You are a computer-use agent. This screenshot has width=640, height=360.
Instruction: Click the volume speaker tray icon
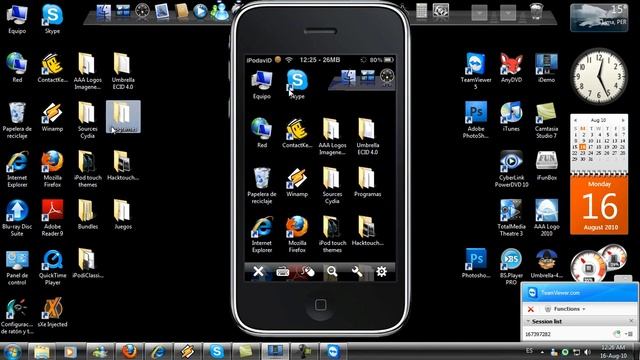(x=587, y=352)
